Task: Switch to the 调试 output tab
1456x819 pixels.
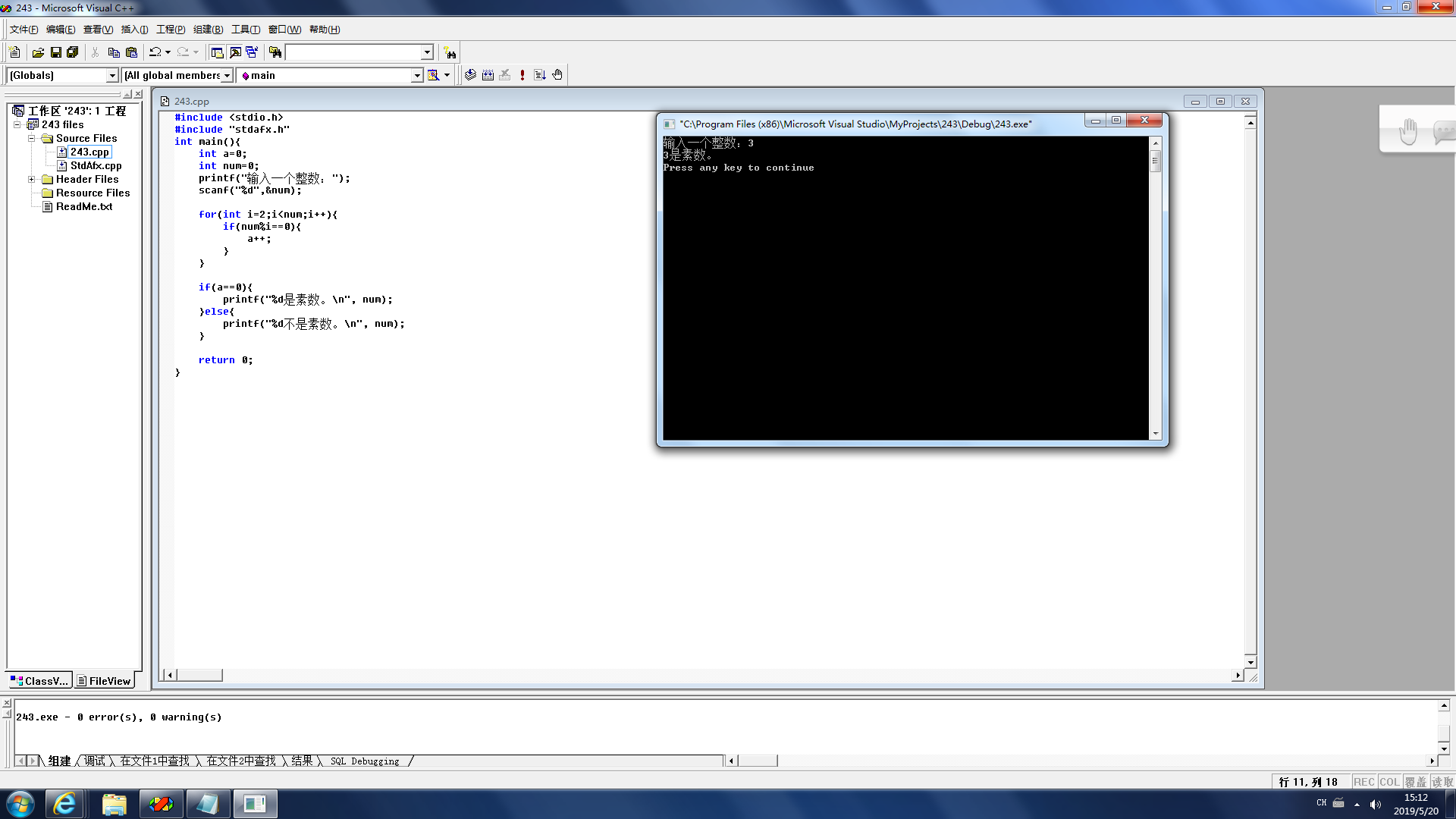Action: coord(95,761)
